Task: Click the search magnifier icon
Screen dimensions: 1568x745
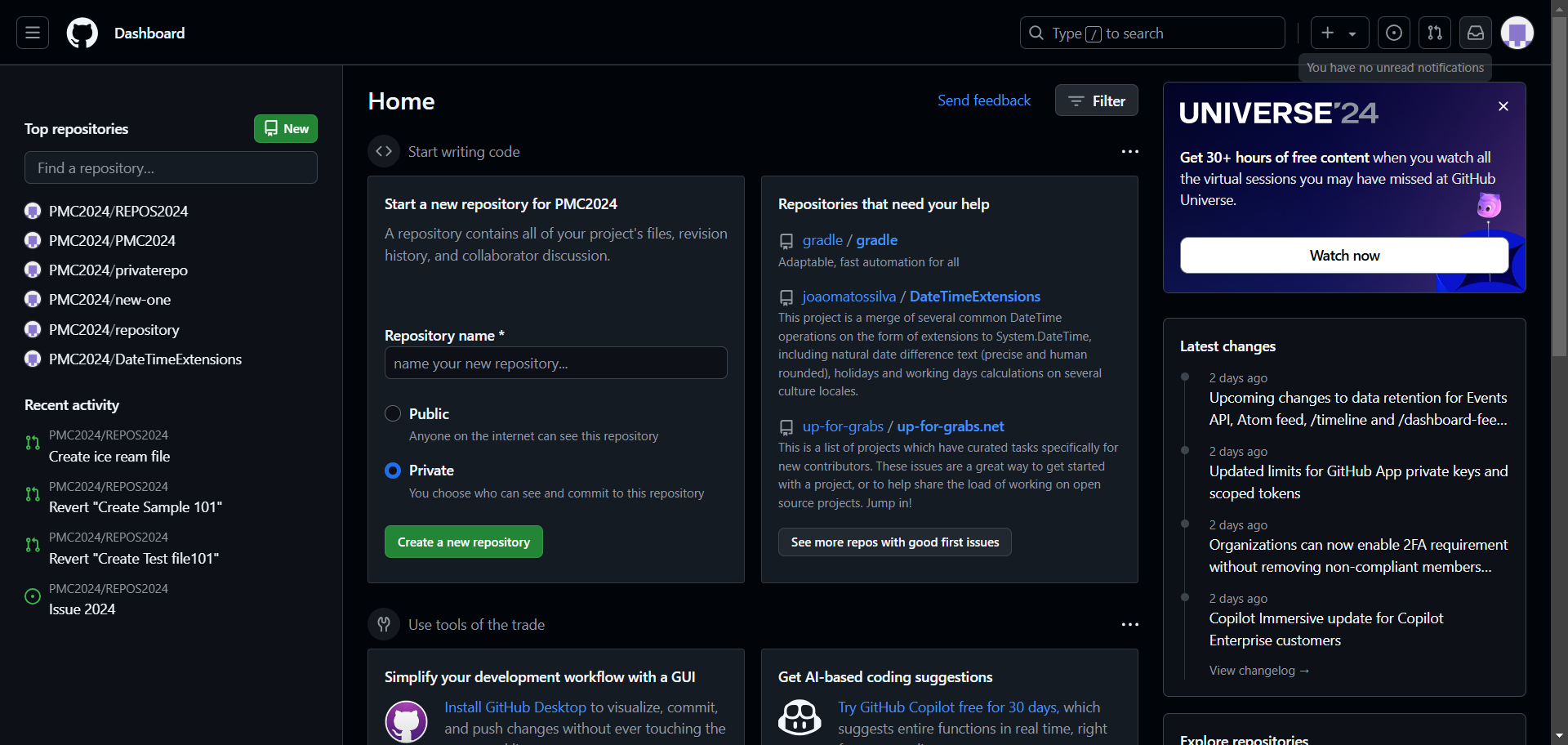Action: [1036, 33]
